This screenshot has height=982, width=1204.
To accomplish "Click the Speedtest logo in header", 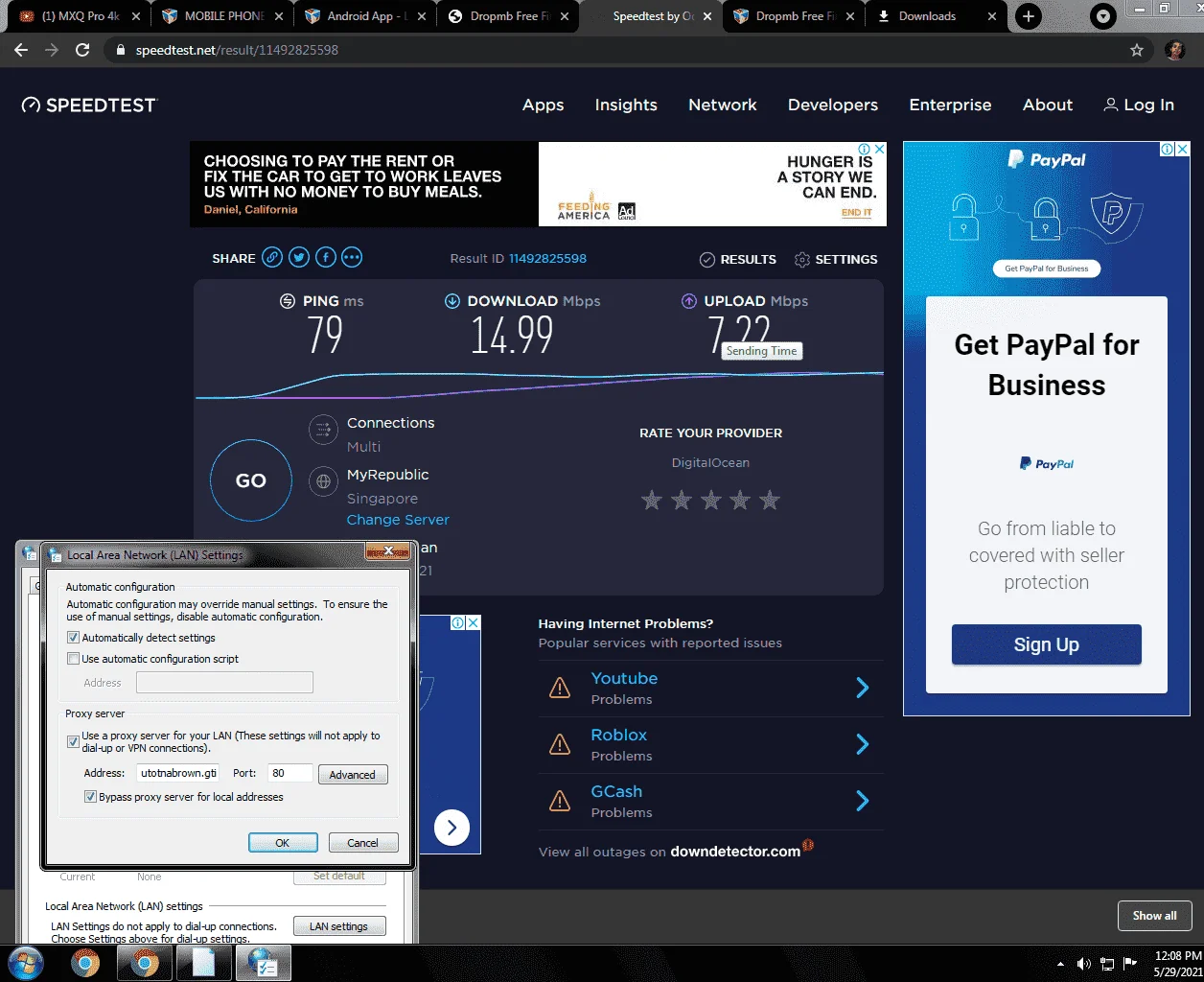I will (x=88, y=105).
